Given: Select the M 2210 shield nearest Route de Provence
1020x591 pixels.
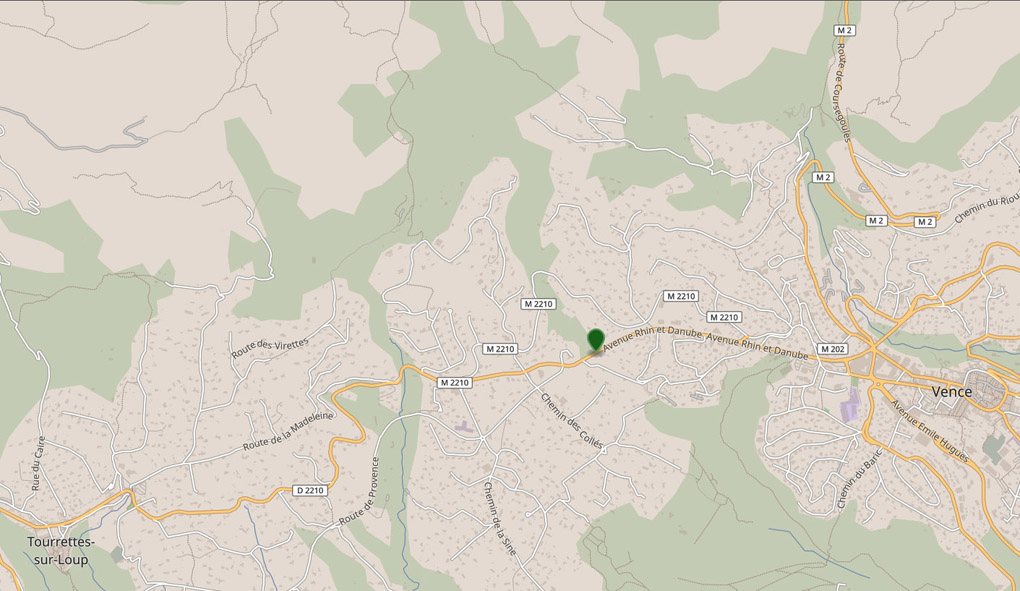Looking at the screenshot, I should (x=454, y=383).
